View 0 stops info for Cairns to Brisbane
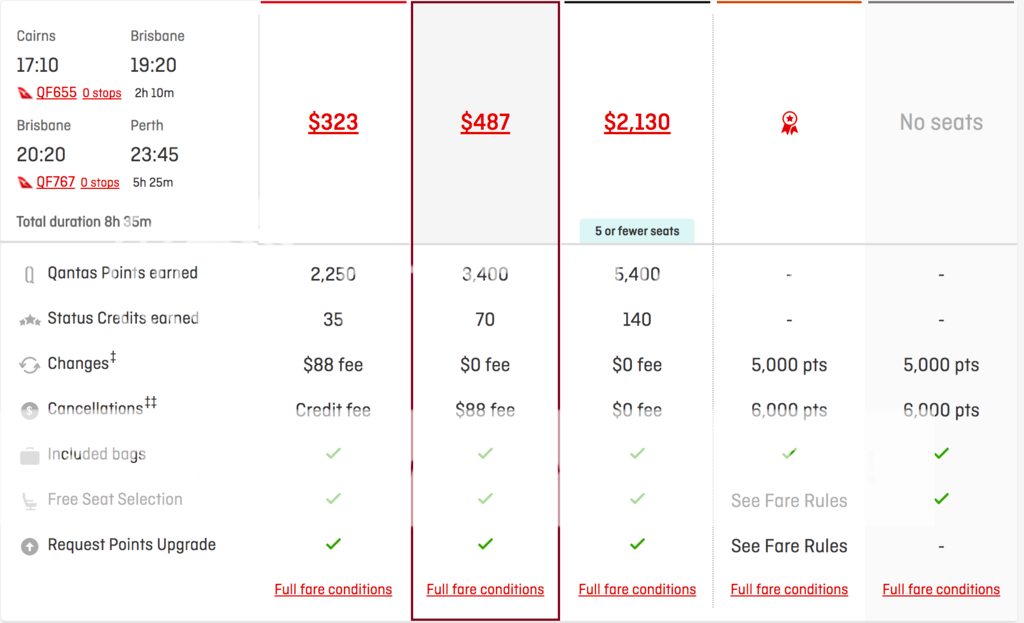 tap(101, 93)
